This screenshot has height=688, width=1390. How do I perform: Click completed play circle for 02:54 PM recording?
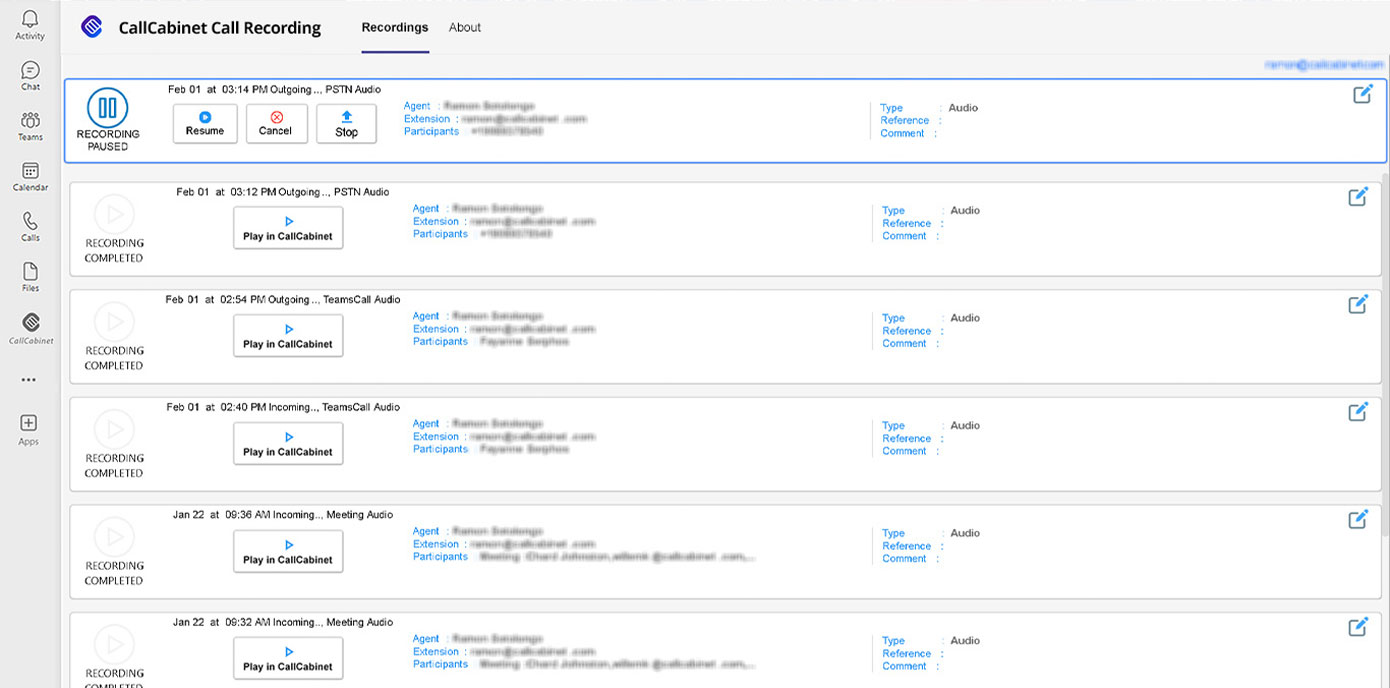114,322
